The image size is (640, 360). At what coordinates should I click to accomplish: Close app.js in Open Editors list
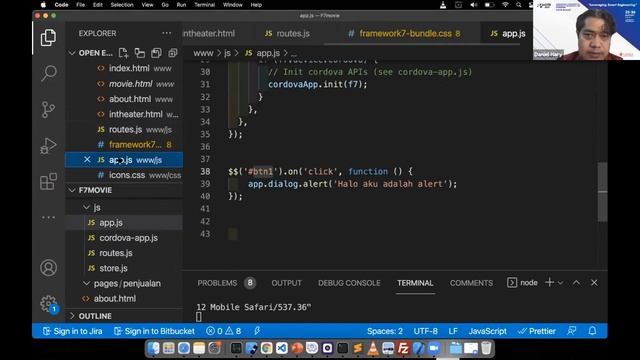tap(87, 160)
